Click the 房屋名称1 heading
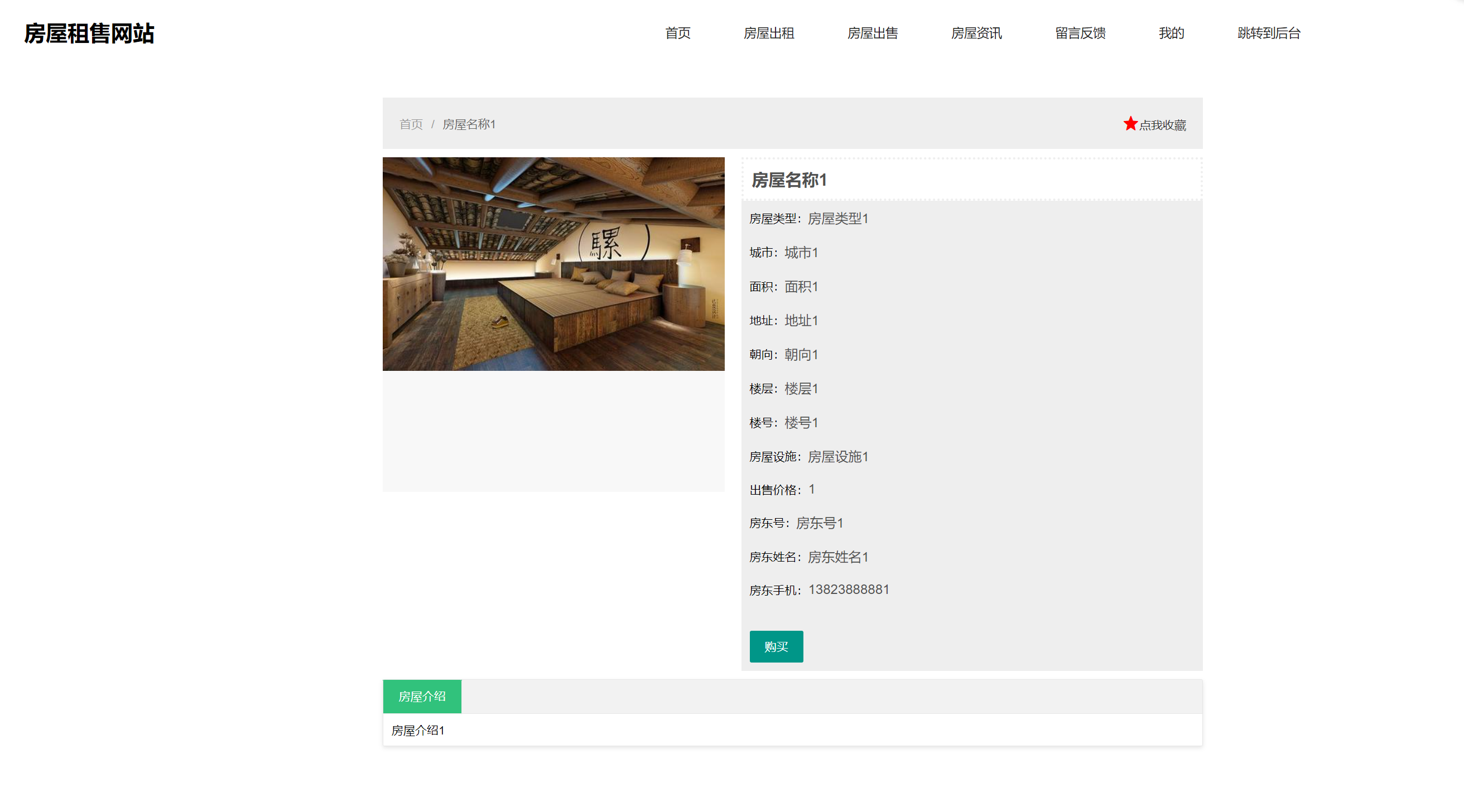 pos(789,180)
